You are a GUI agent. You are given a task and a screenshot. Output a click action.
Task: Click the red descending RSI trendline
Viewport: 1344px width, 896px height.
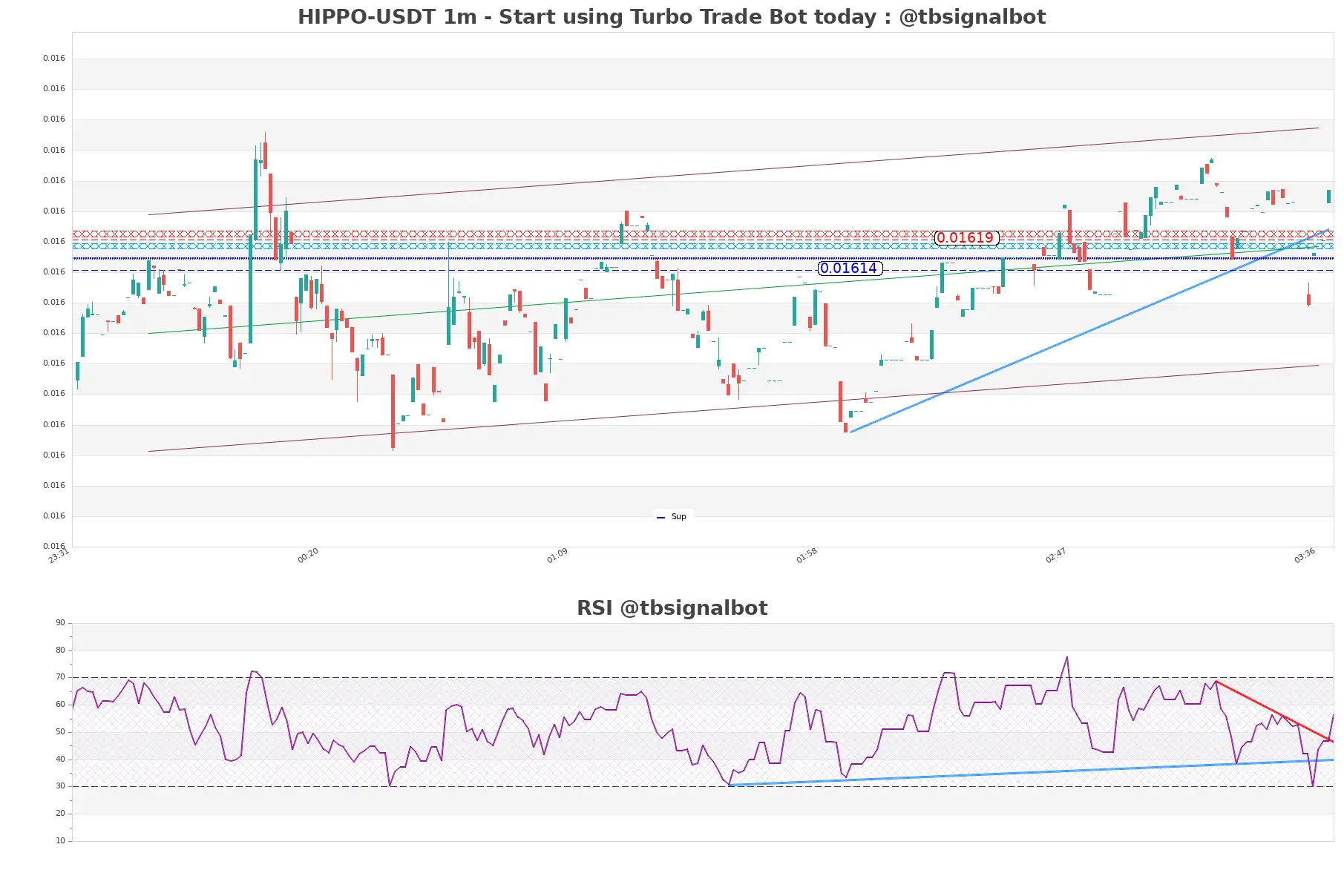pyautogui.click(x=1274, y=711)
